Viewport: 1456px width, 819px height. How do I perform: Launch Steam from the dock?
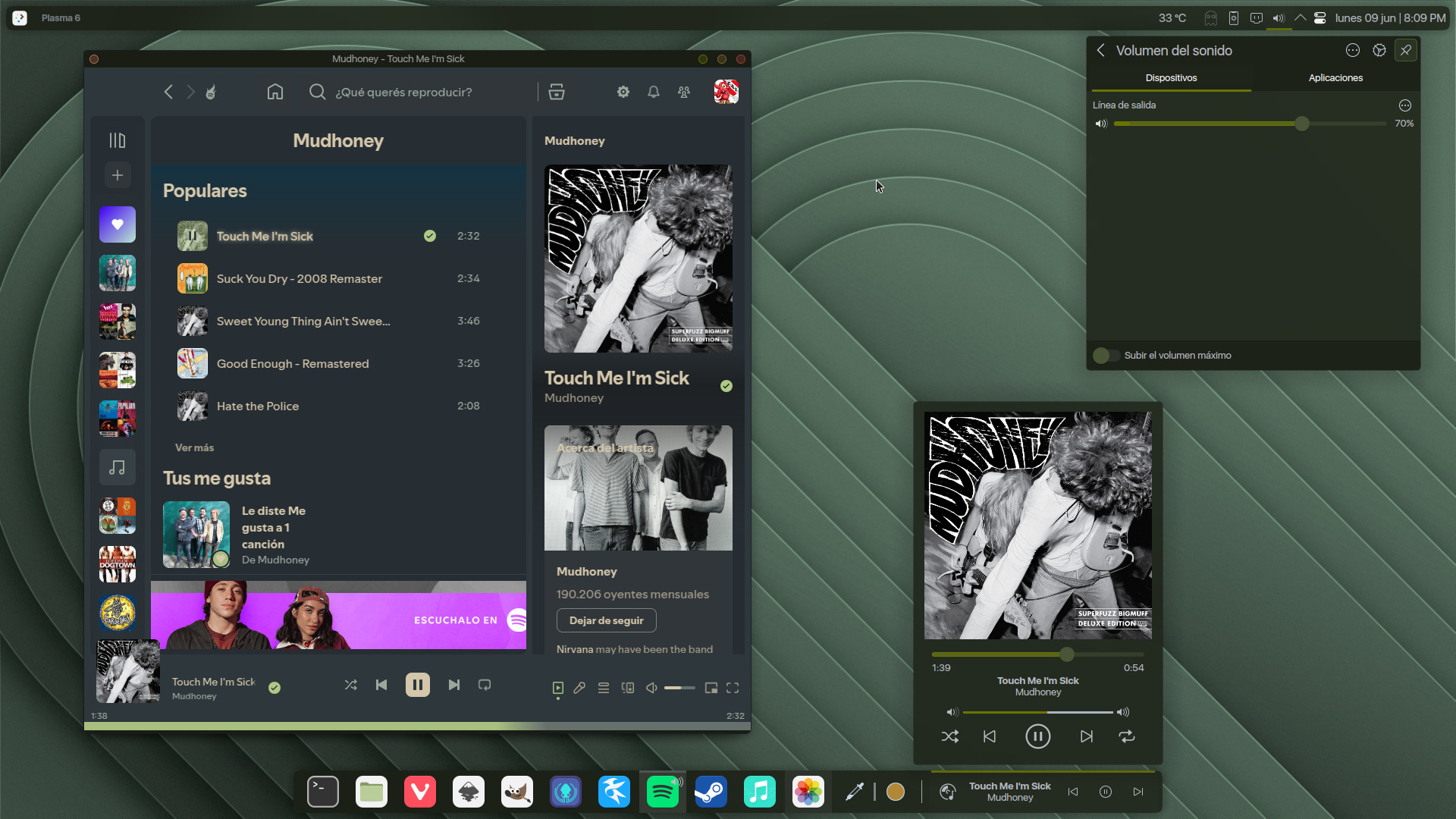(711, 792)
